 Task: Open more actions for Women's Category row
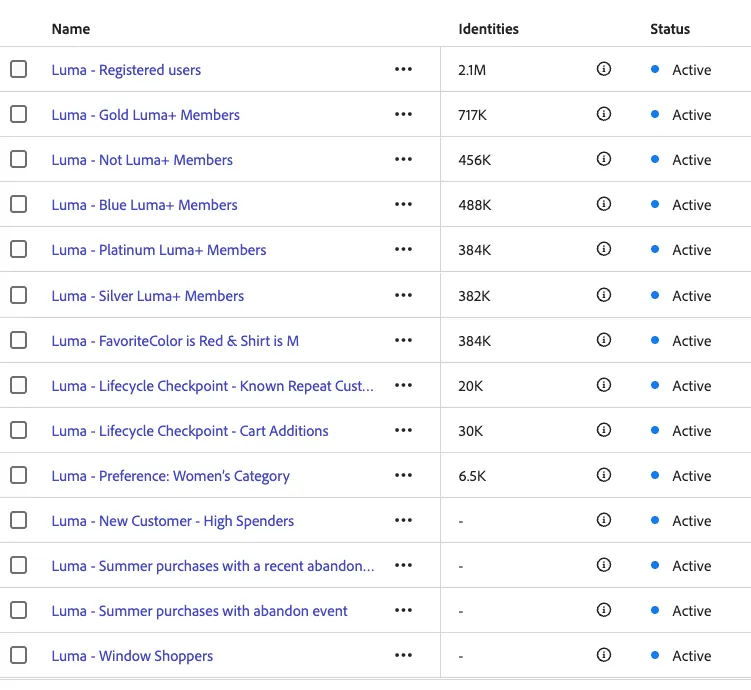pos(403,475)
